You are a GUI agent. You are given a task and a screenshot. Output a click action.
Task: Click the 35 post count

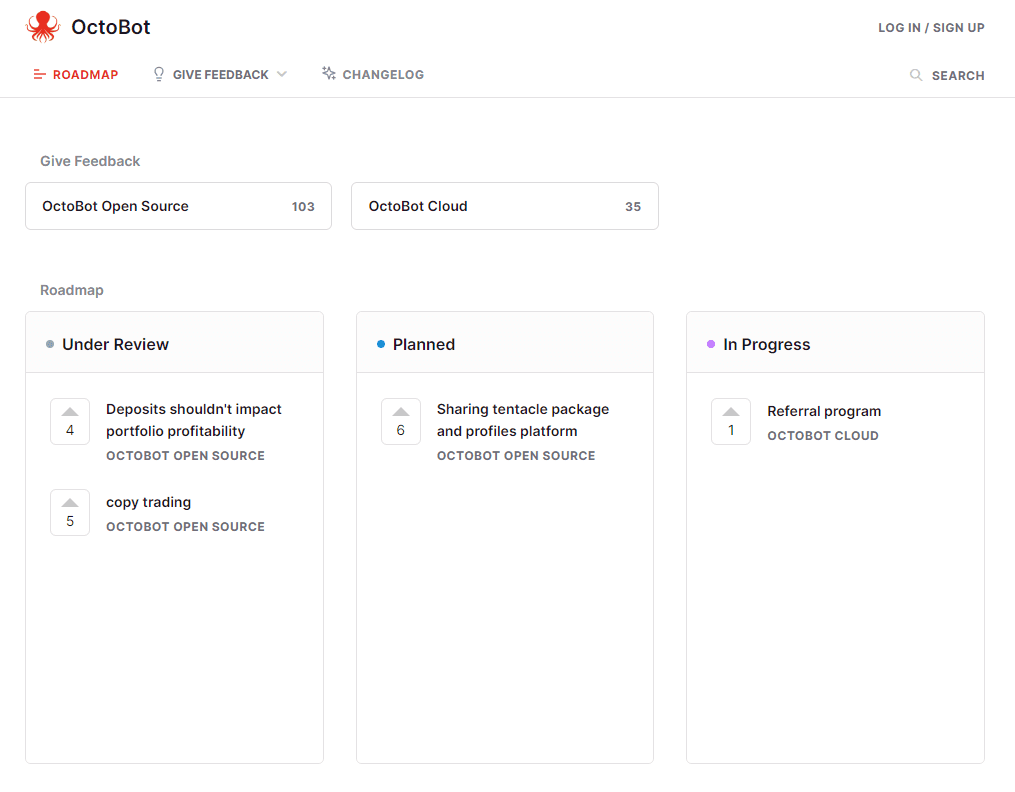[633, 206]
